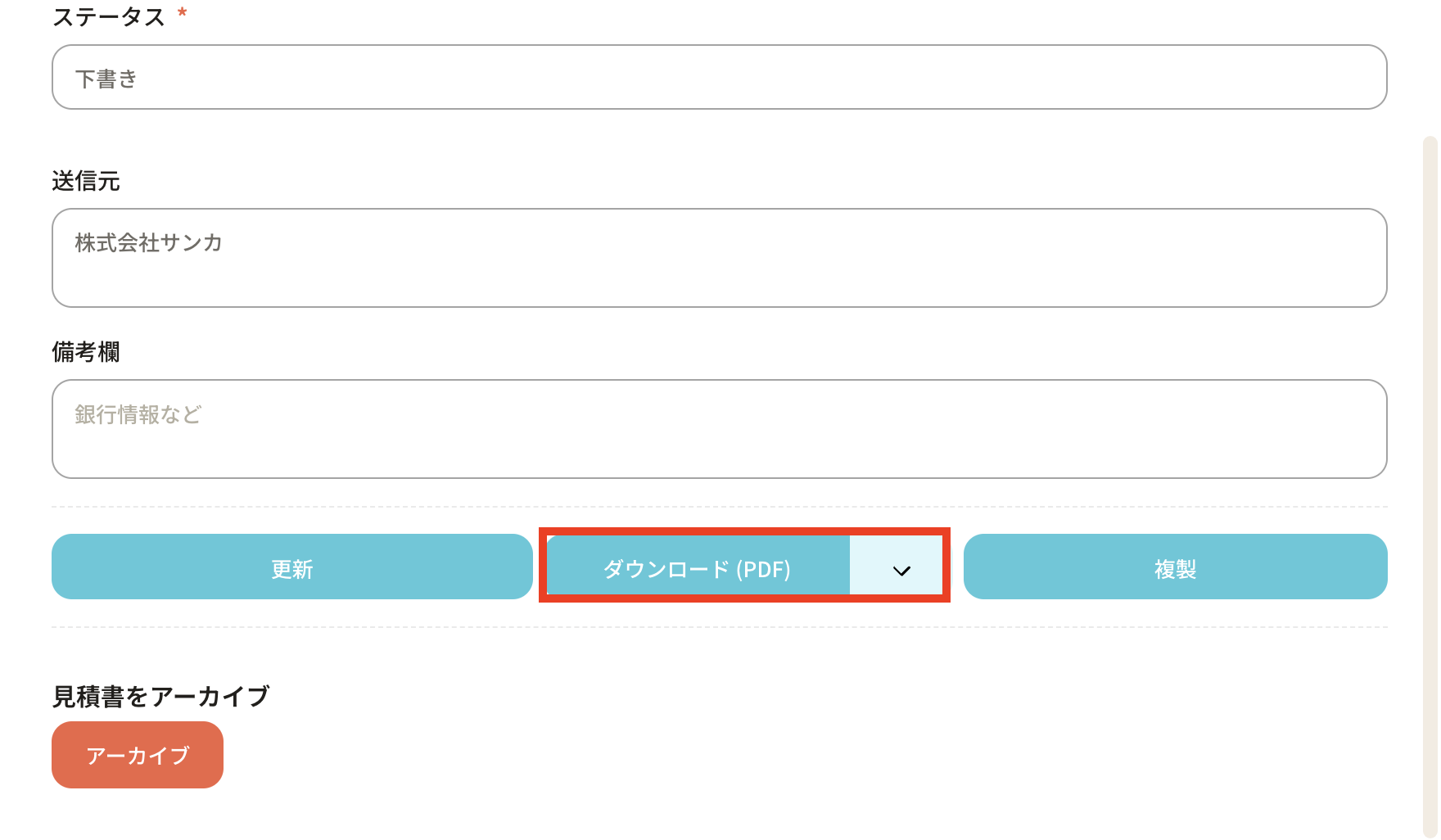Archive the estimate with アーカイブ button
The image size is (1441, 840).
(x=138, y=755)
